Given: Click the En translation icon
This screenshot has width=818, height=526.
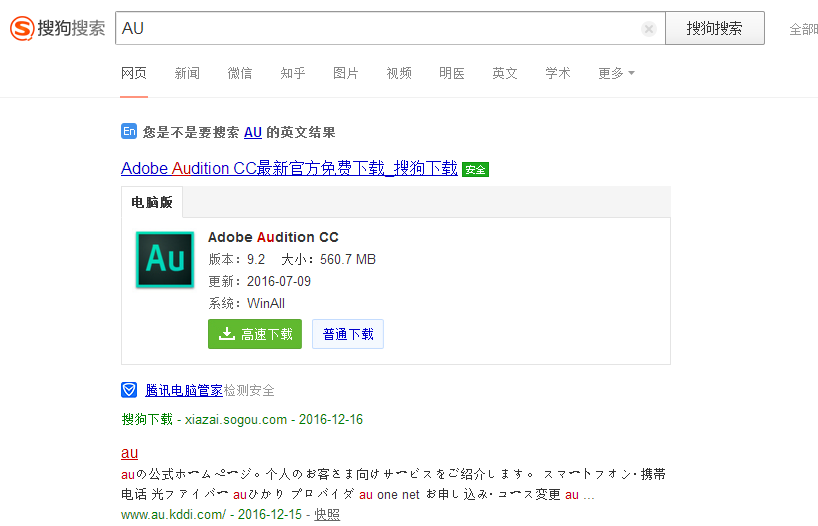Looking at the screenshot, I should (x=129, y=131).
